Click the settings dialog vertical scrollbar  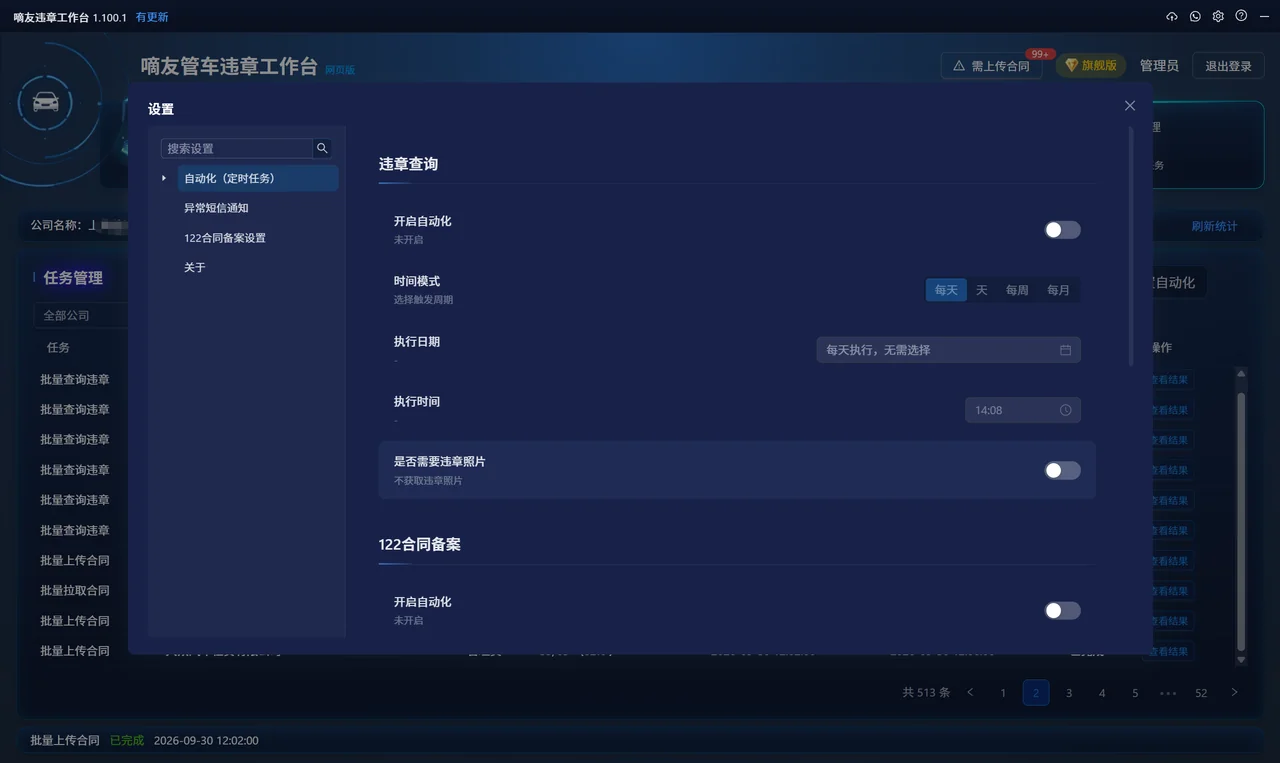pyautogui.click(x=1131, y=245)
